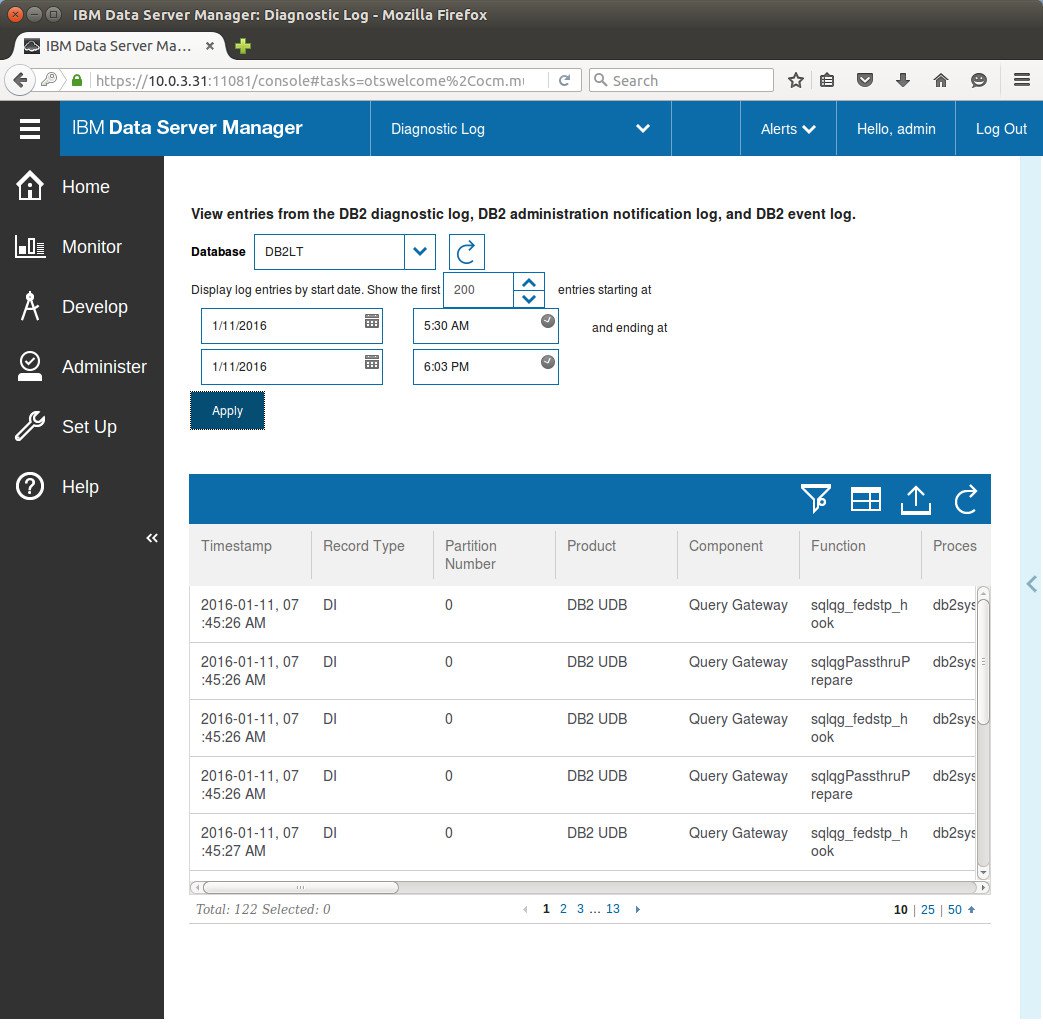Viewport: 1043px width, 1027px height.
Task: Click the Hello, admin user menu
Action: [x=895, y=128]
